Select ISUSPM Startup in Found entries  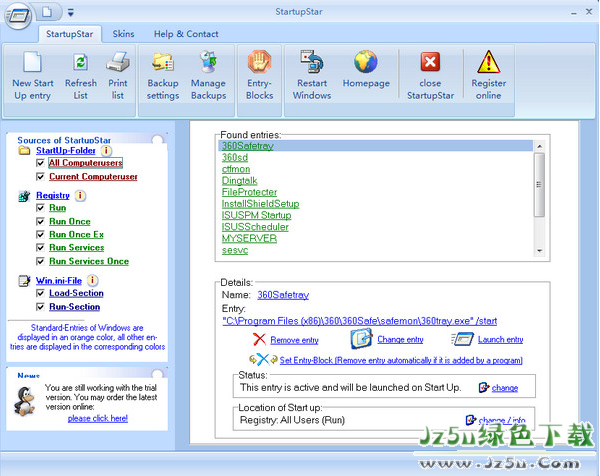(x=256, y=215)
